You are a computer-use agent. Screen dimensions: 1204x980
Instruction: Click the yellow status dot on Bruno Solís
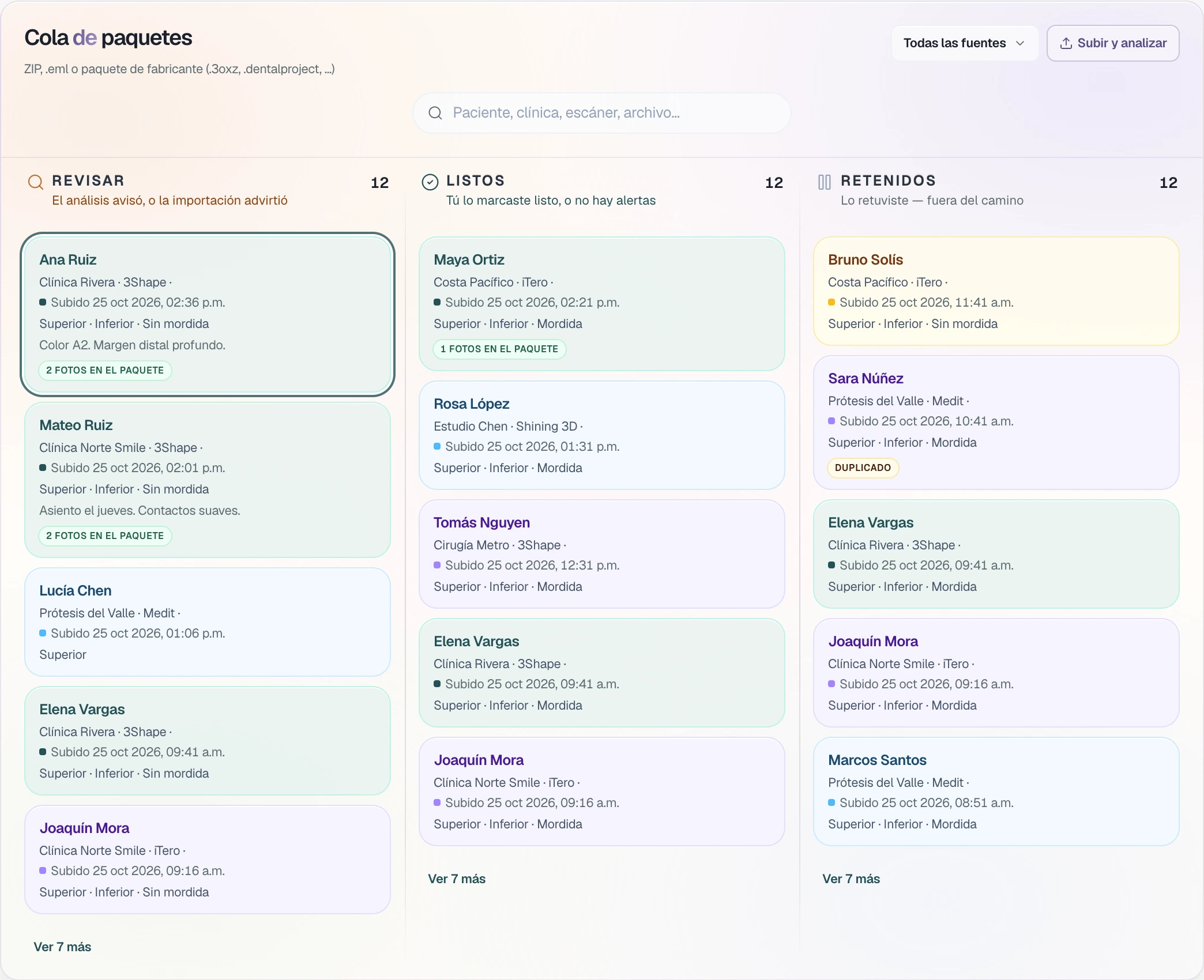coord(831,302)
